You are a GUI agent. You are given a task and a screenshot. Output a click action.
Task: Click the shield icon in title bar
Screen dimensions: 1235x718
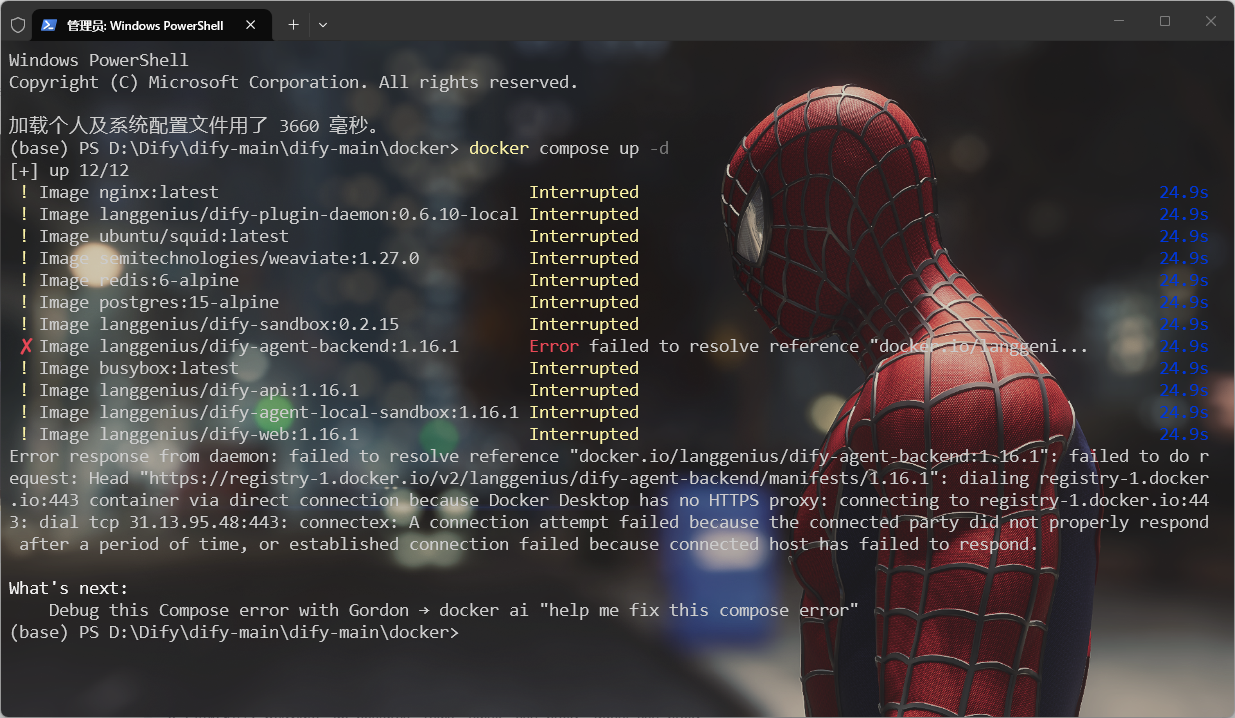18,25
